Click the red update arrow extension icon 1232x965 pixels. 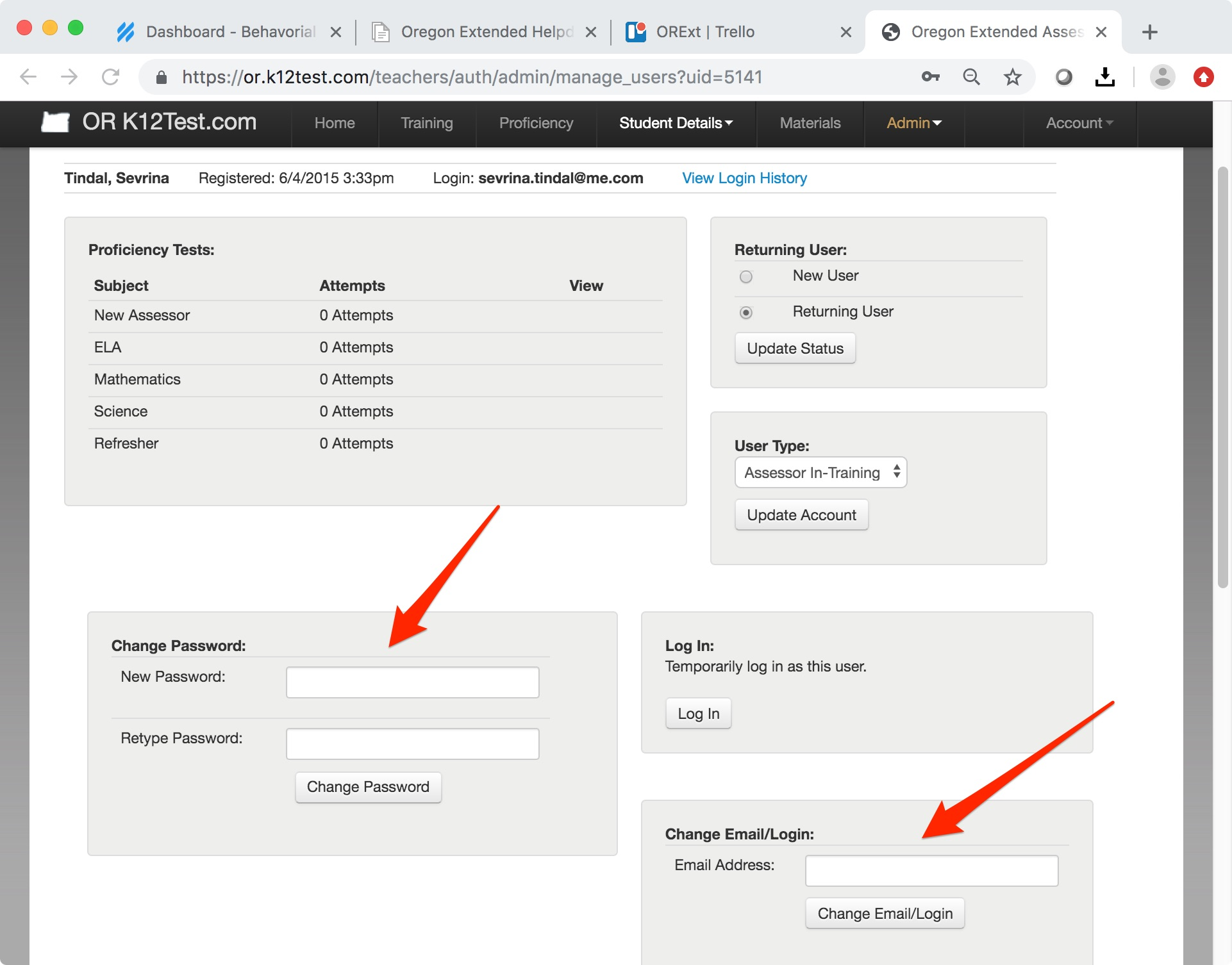(1203, 78)
